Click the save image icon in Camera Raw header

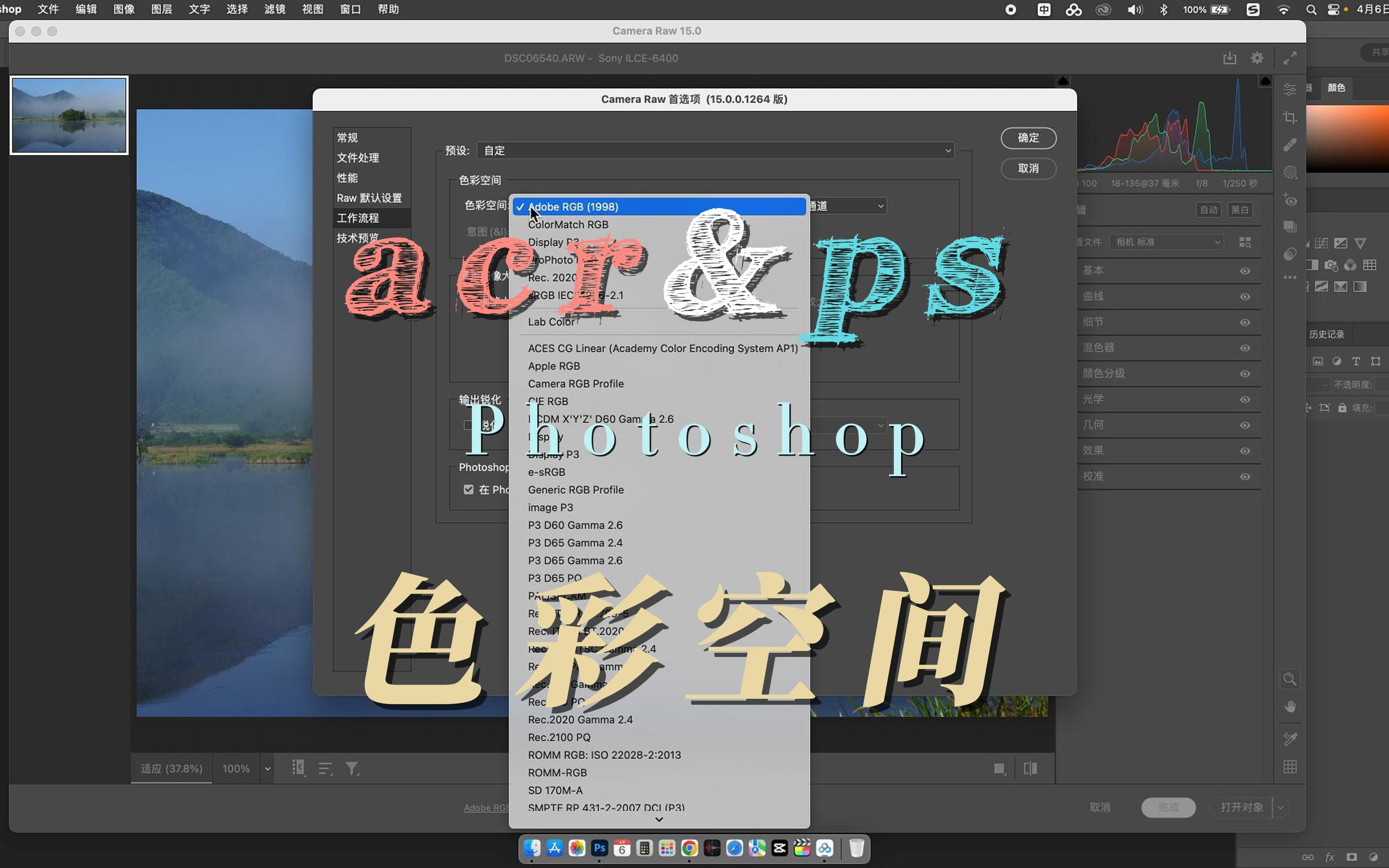(x=1229, y=58)
